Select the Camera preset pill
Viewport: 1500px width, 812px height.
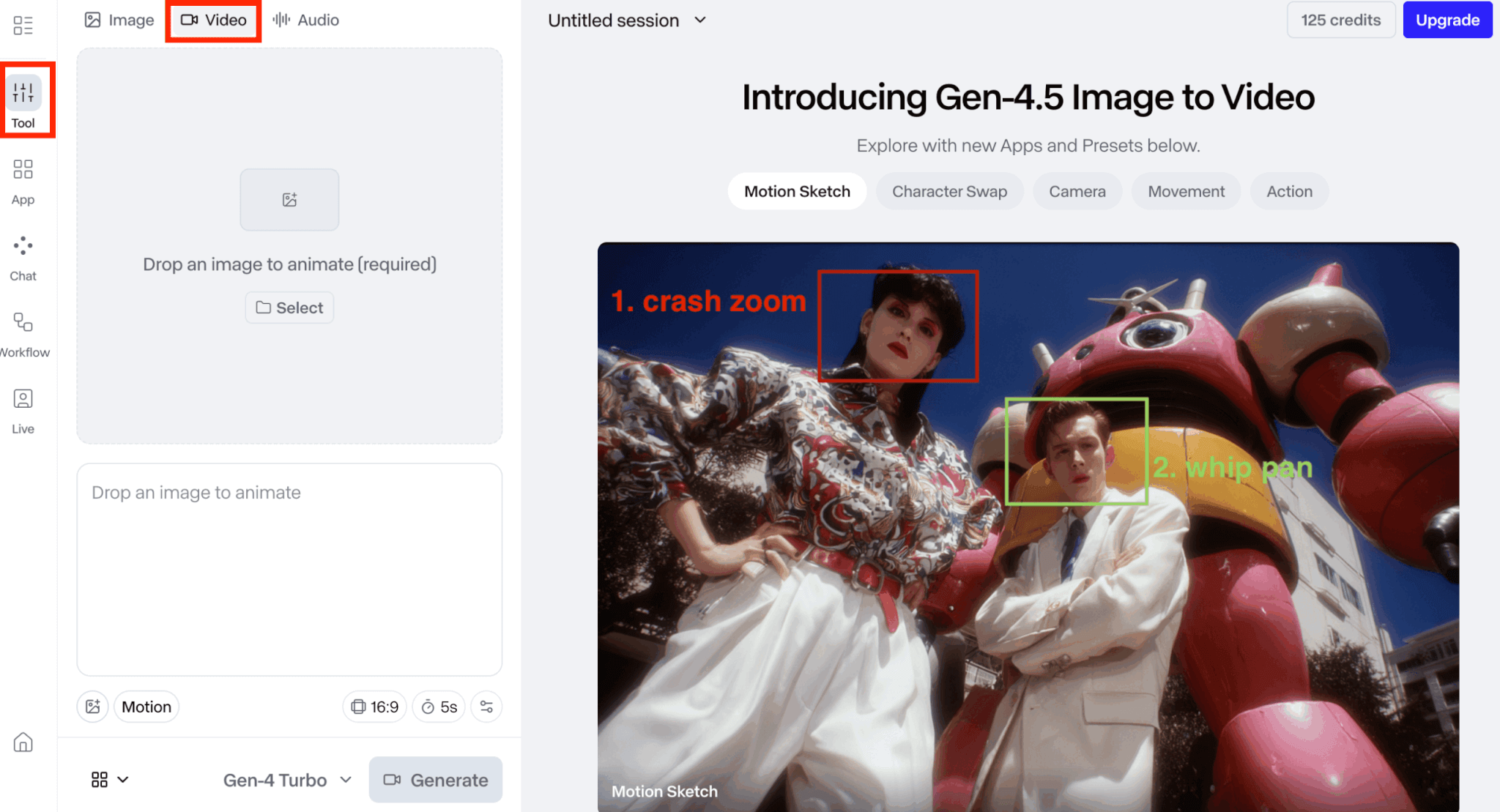click(x=1077, y=191)
